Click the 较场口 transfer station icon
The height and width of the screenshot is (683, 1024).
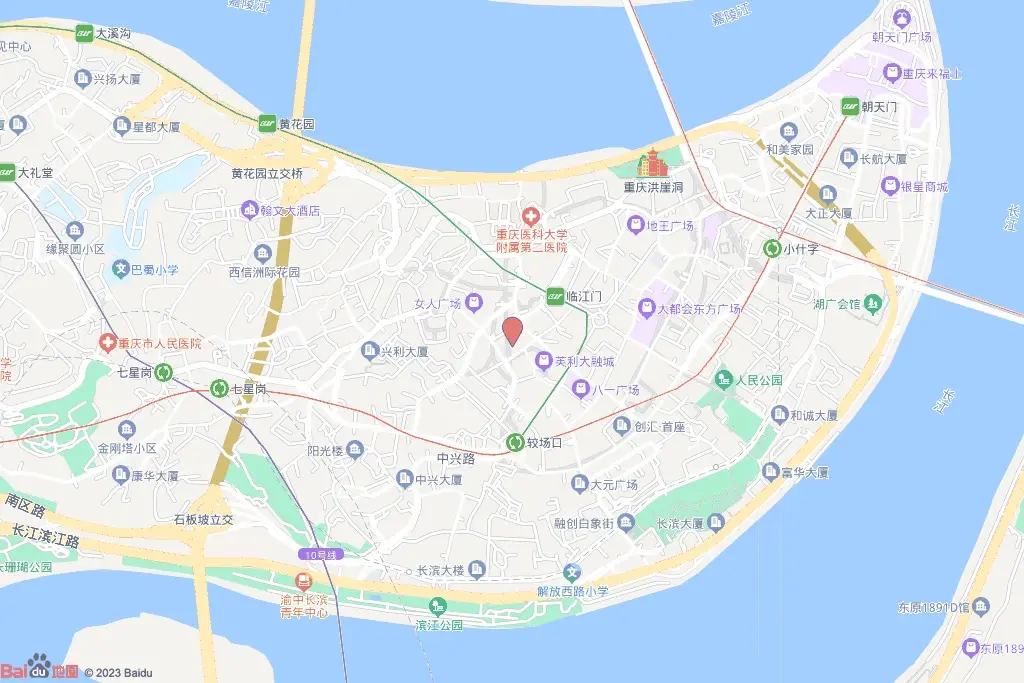[x=515, y=443]
